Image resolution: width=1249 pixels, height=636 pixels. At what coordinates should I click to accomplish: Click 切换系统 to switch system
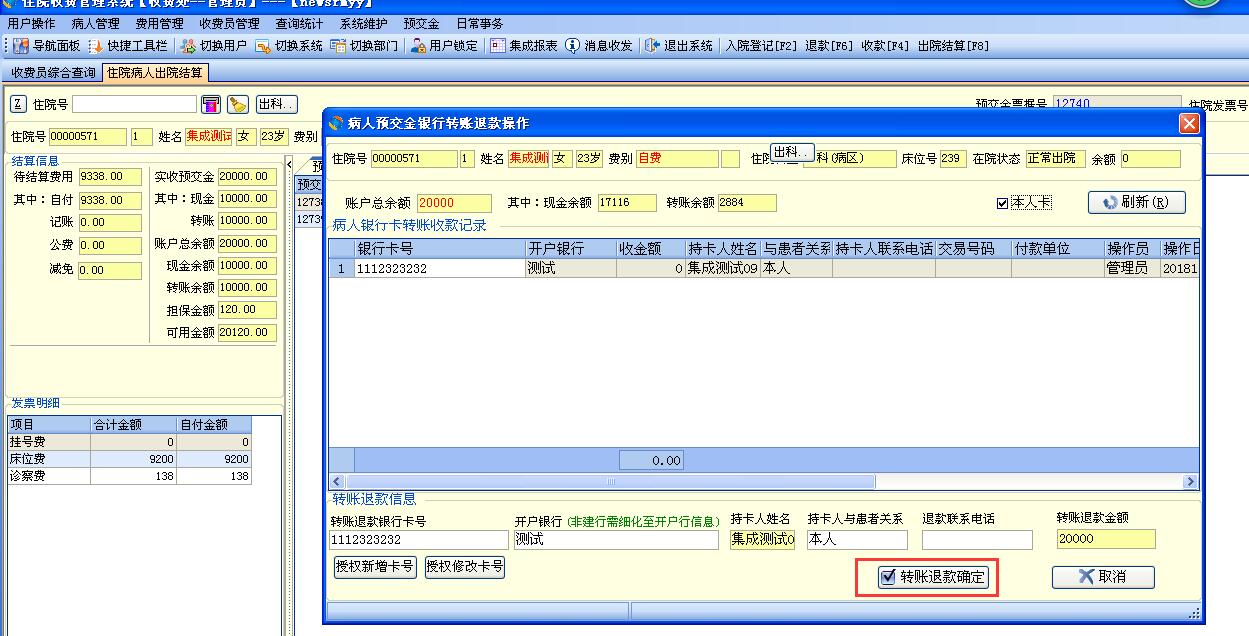click(x=289, y=46)
